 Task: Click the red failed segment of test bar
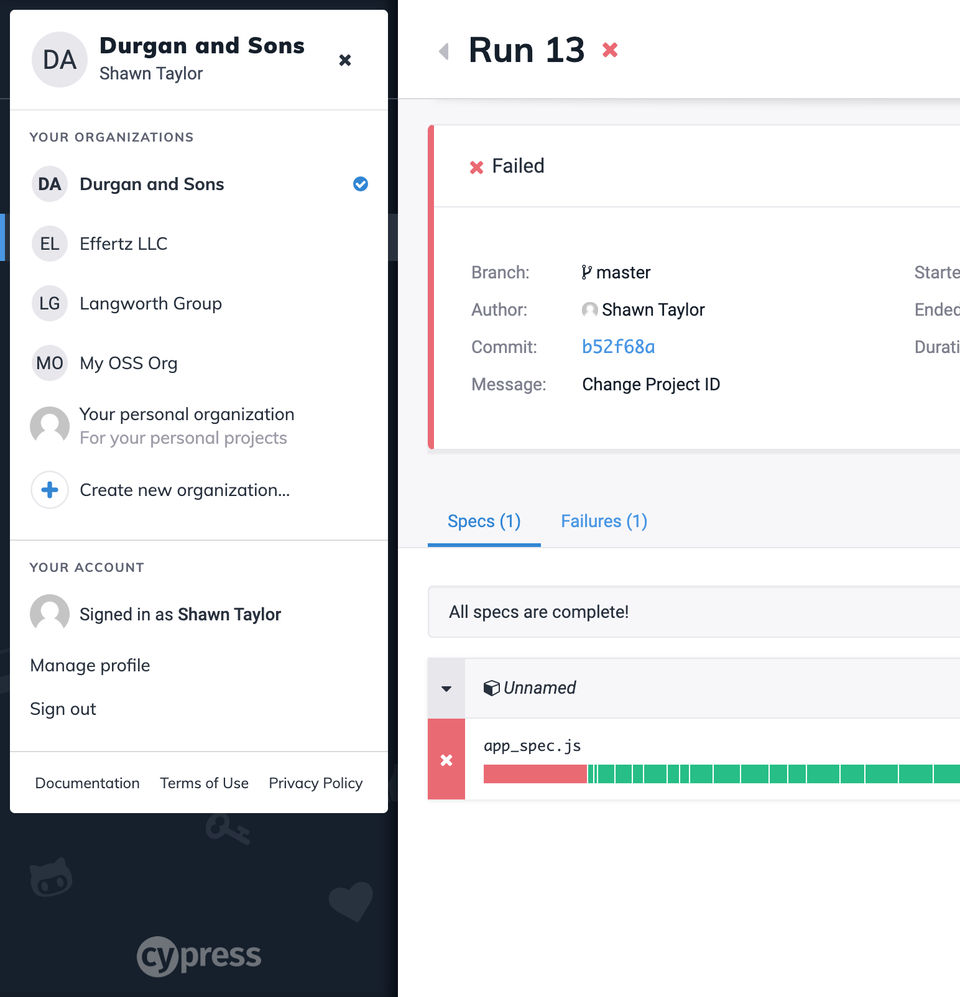535,774
